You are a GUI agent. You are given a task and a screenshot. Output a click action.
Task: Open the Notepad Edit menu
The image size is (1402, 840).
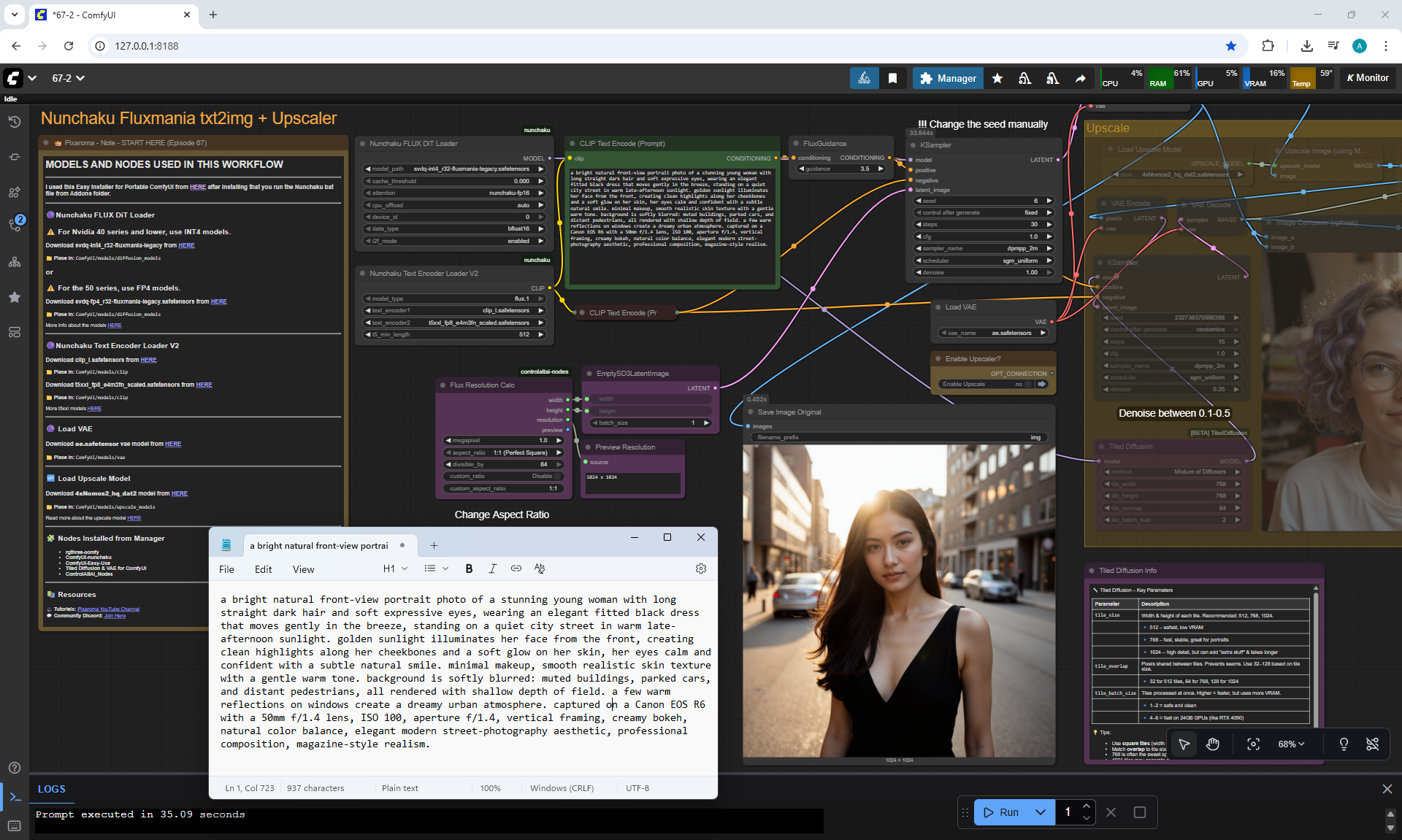[x=263, y=569]
